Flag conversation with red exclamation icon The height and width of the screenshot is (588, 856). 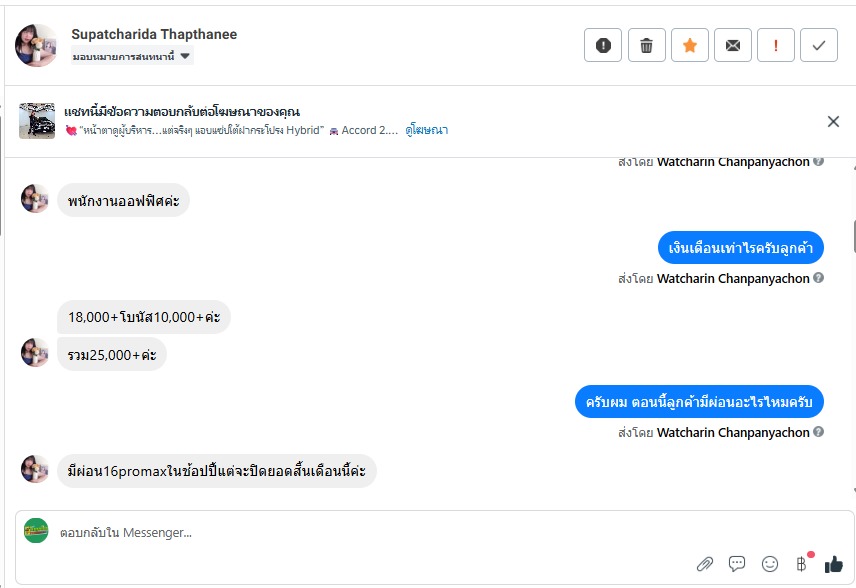pyautogui.click(x=776, y=45)
